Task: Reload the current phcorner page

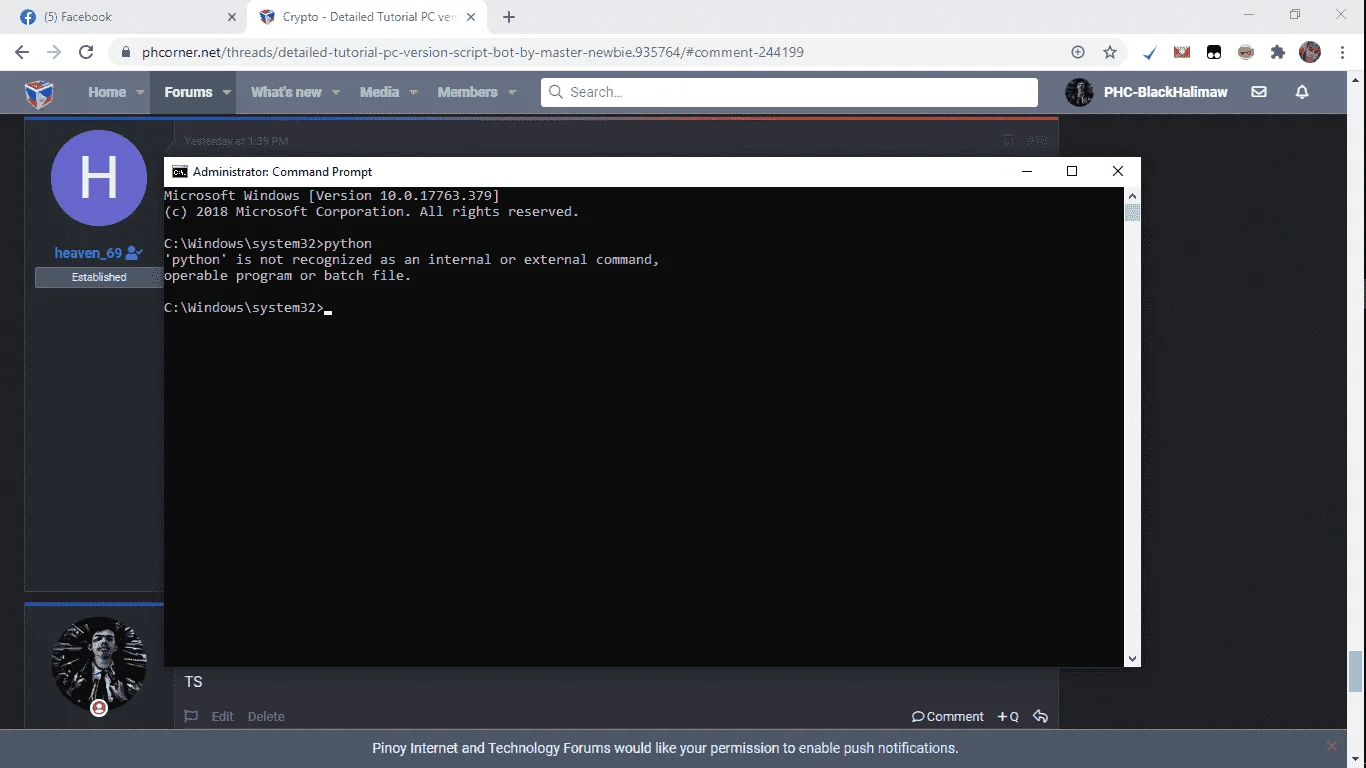Action: tap(86, 52)
